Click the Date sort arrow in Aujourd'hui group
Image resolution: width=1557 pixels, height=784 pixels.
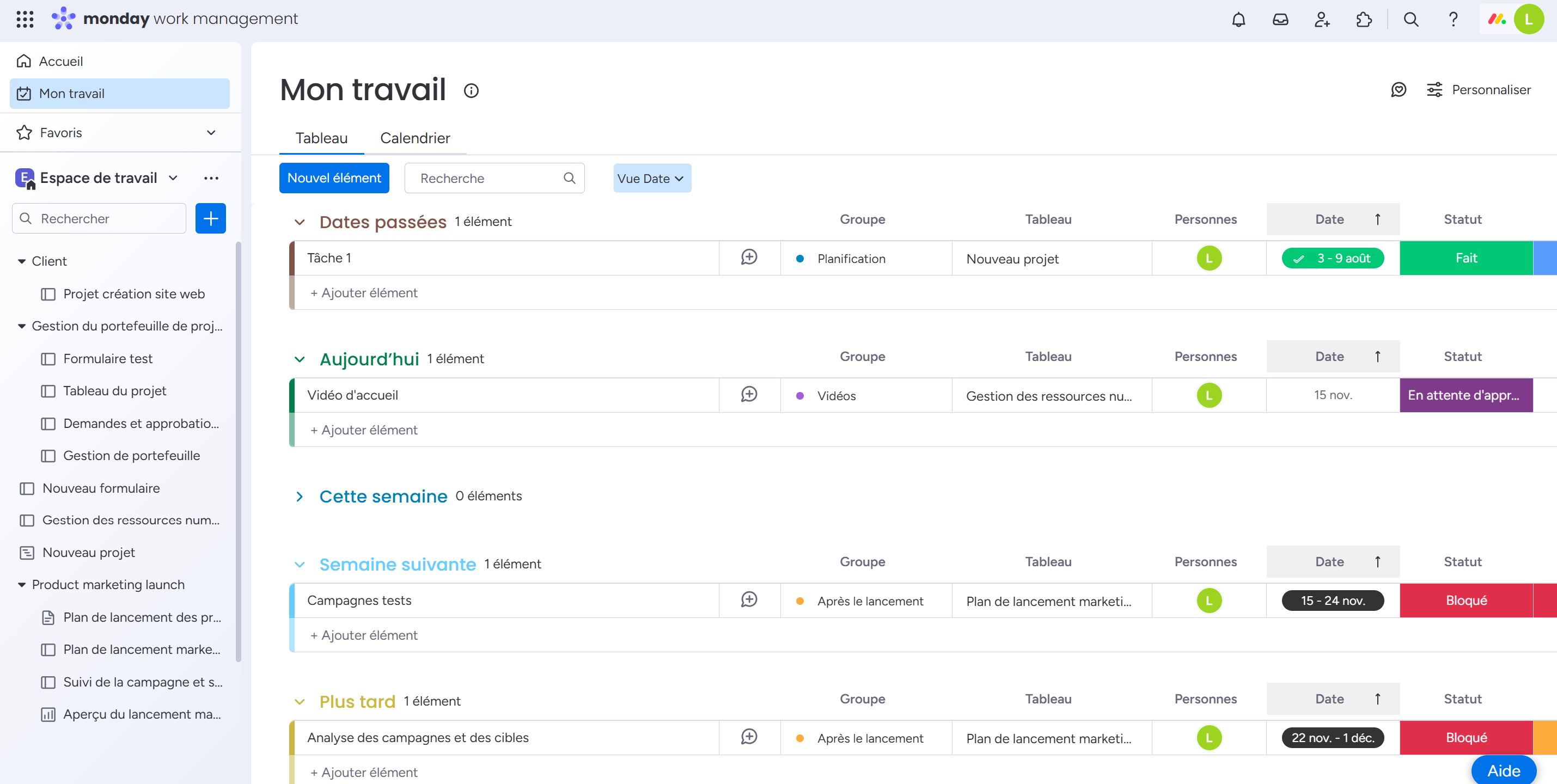(x=1377, y=357)
